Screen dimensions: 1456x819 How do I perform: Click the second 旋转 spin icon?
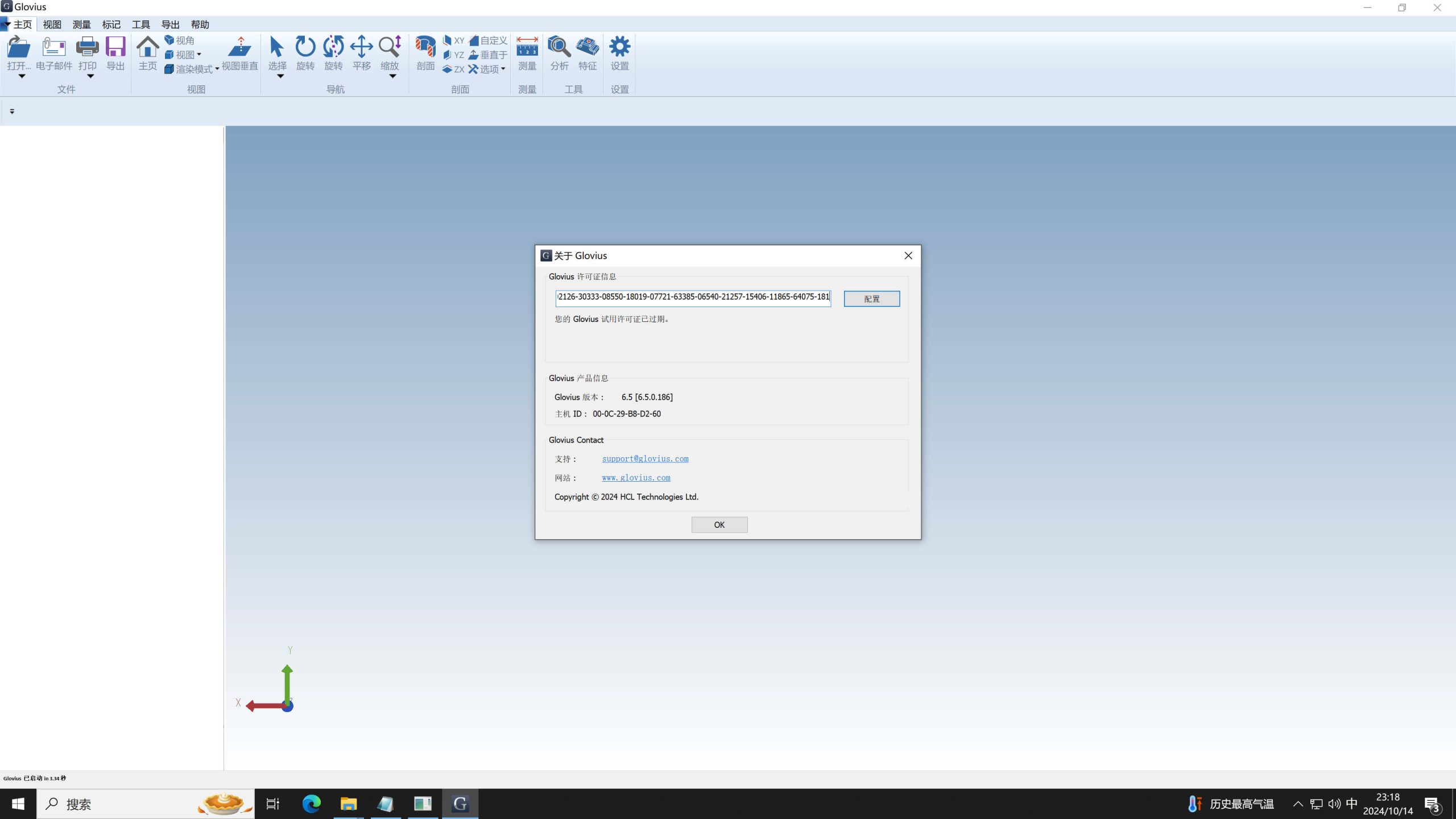pos(333,47)
